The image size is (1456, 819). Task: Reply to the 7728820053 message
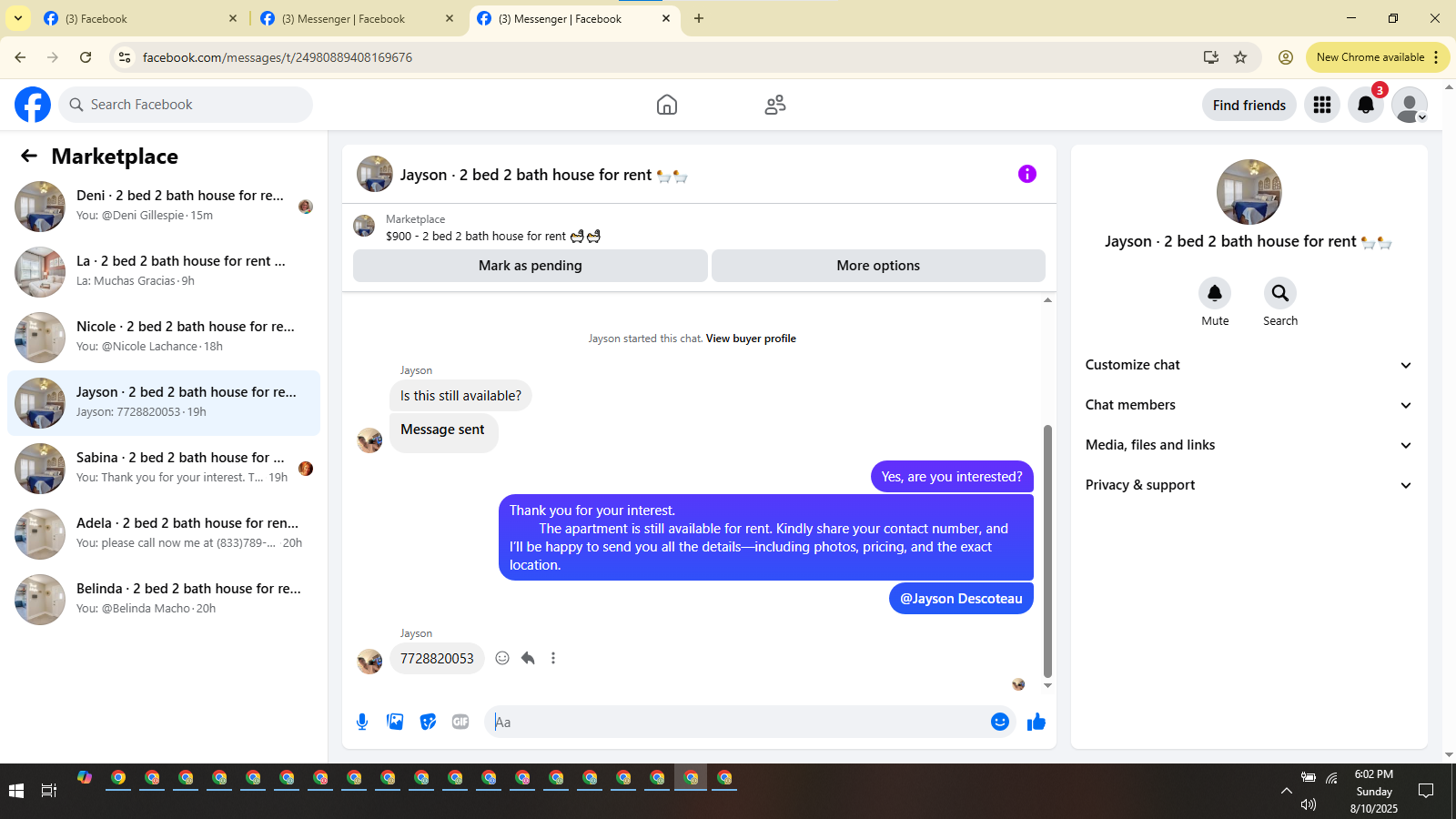[528, 658]
